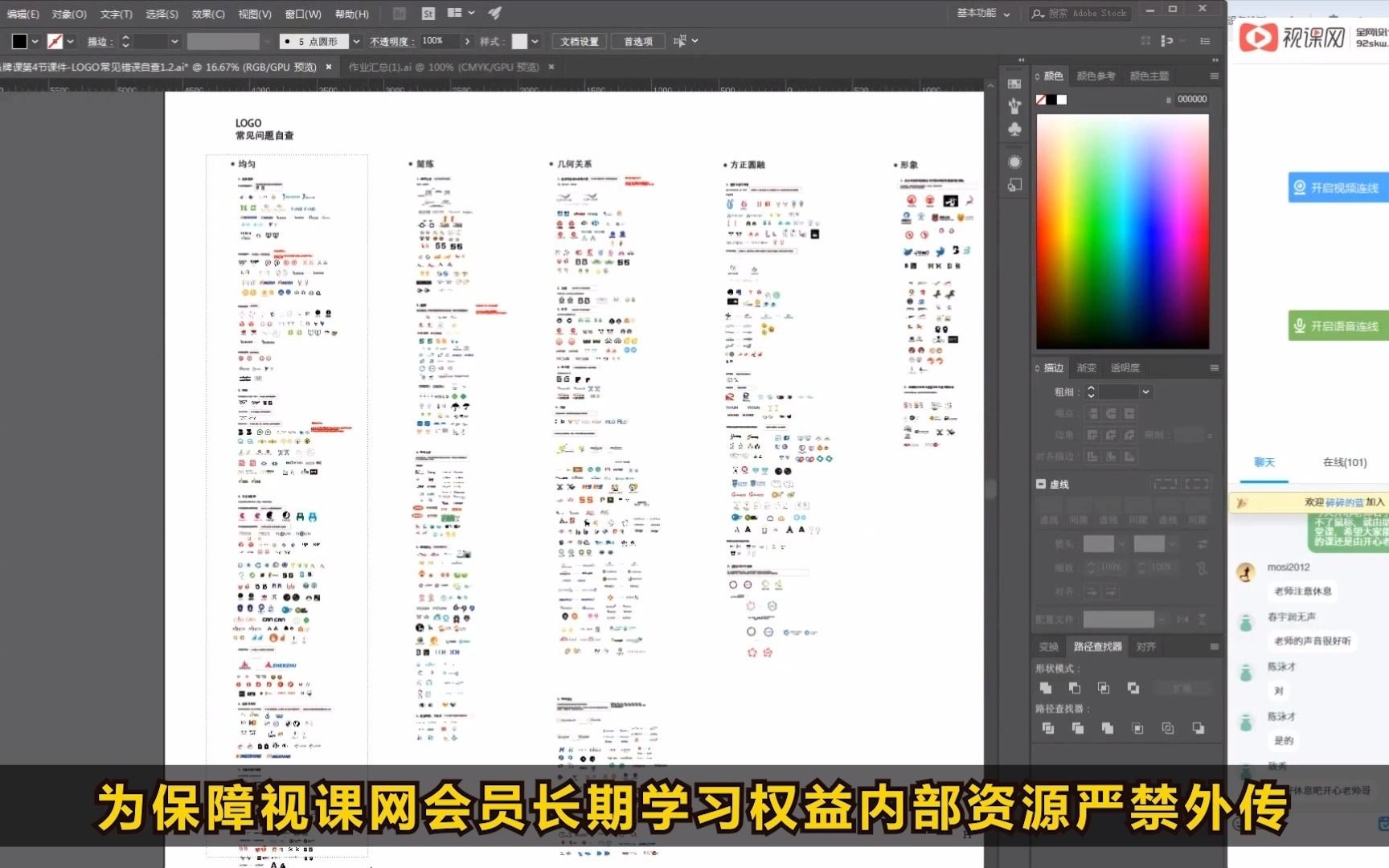Select the white swatch in Color panel
The image size is (1389, 868).
1062,100
